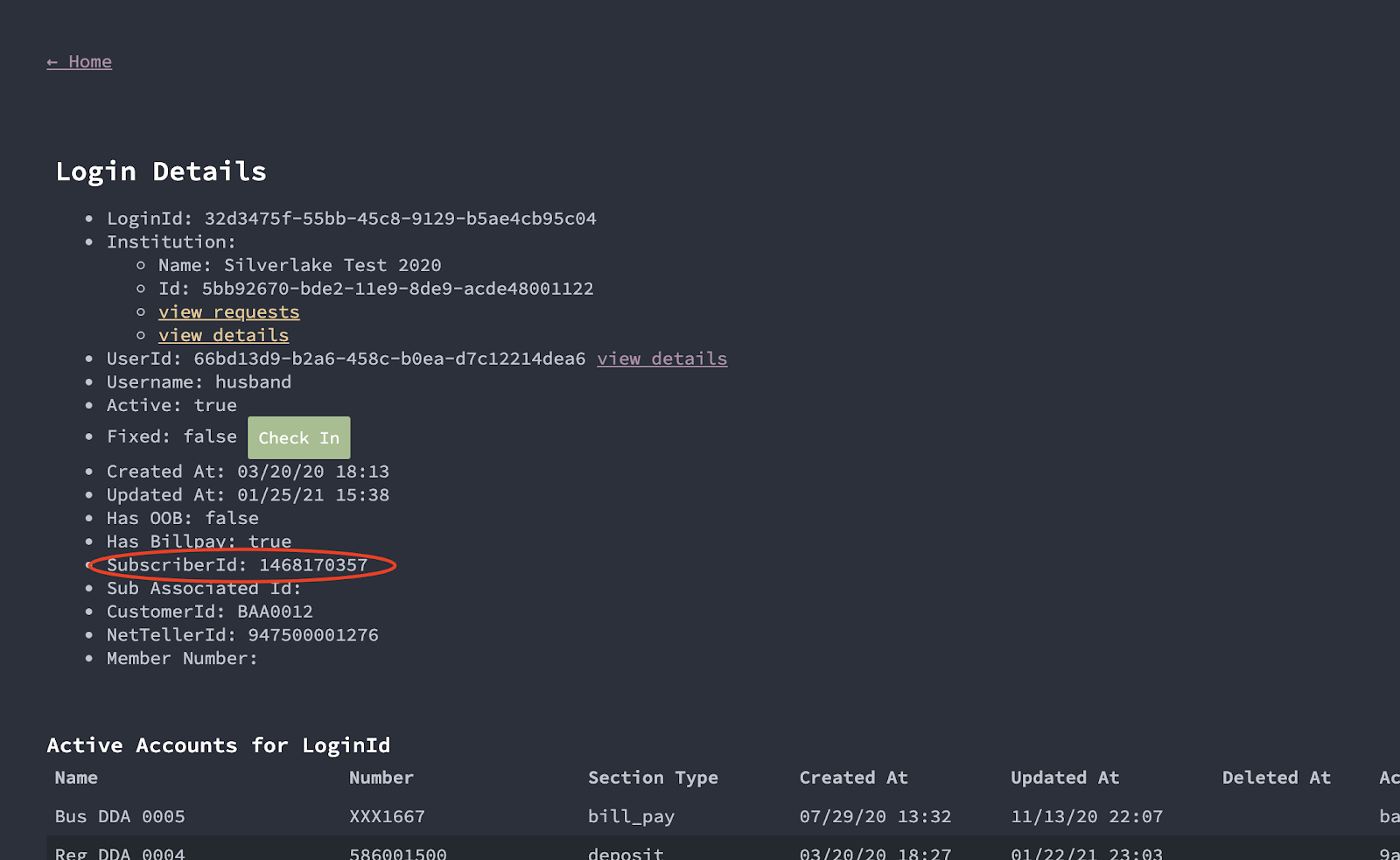The image size is (1400, 860).
Task: Click the NetTellerId 947500001276 value
Action: [312, 635]
